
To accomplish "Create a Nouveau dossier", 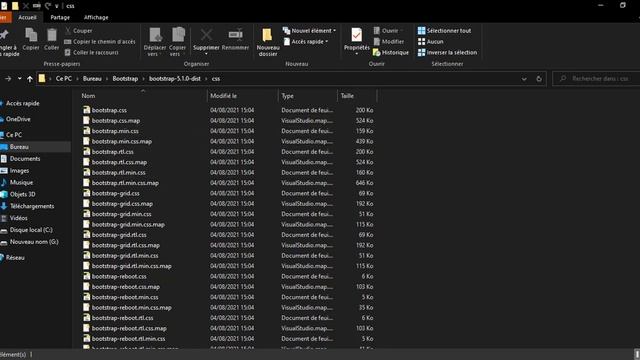I will coord(268,42).
